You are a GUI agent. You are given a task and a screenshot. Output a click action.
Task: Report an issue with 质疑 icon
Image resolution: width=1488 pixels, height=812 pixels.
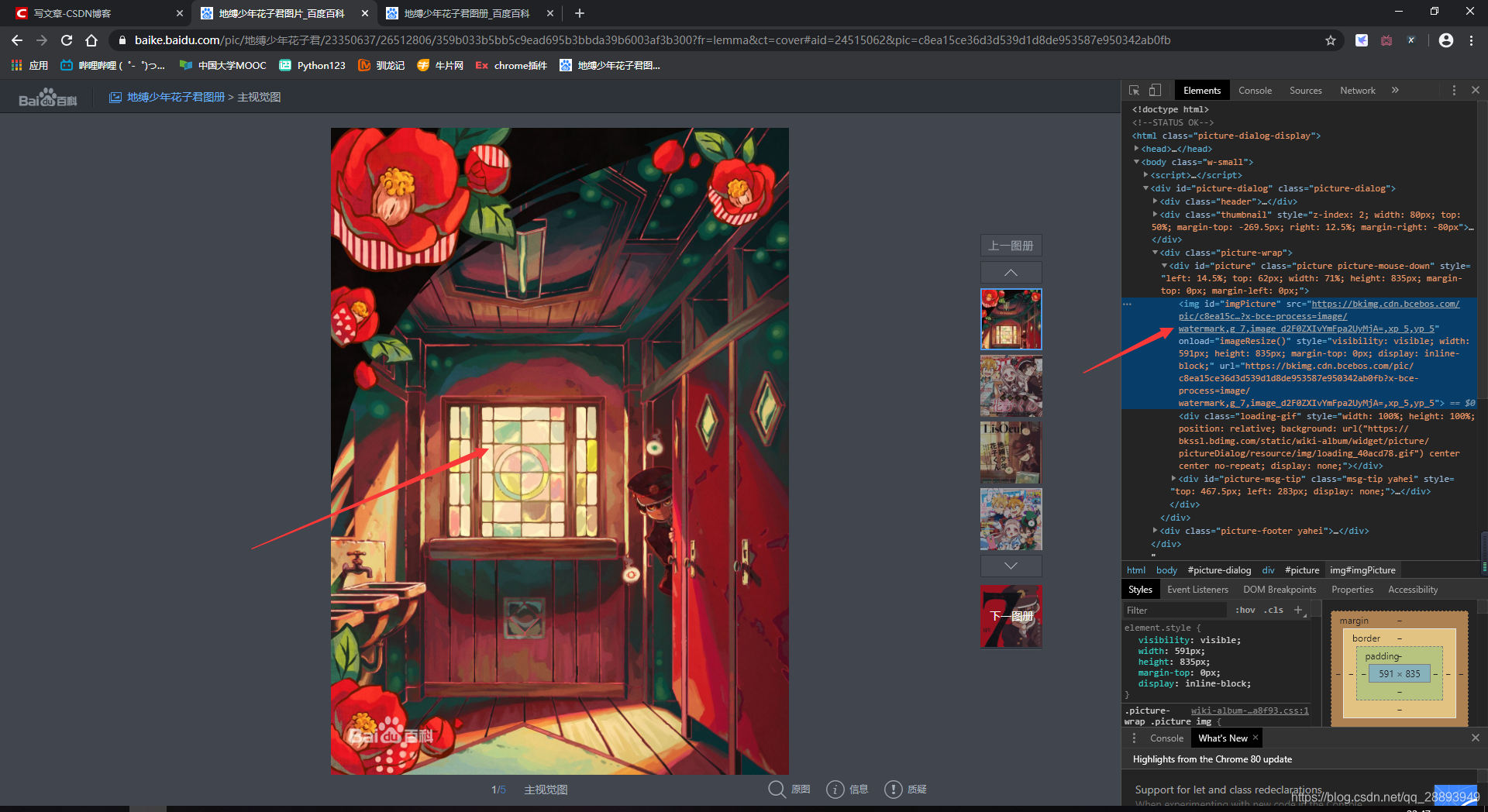click(894, 790)
